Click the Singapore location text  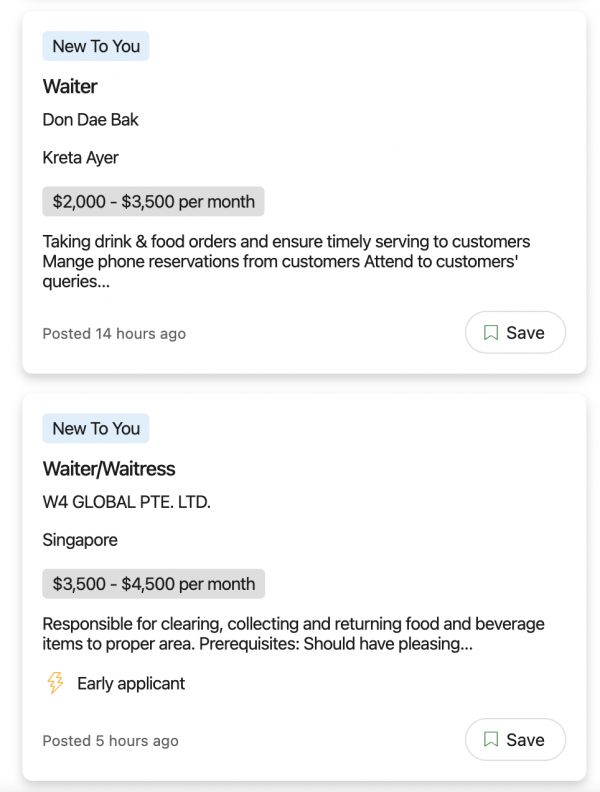click(80, 540)
